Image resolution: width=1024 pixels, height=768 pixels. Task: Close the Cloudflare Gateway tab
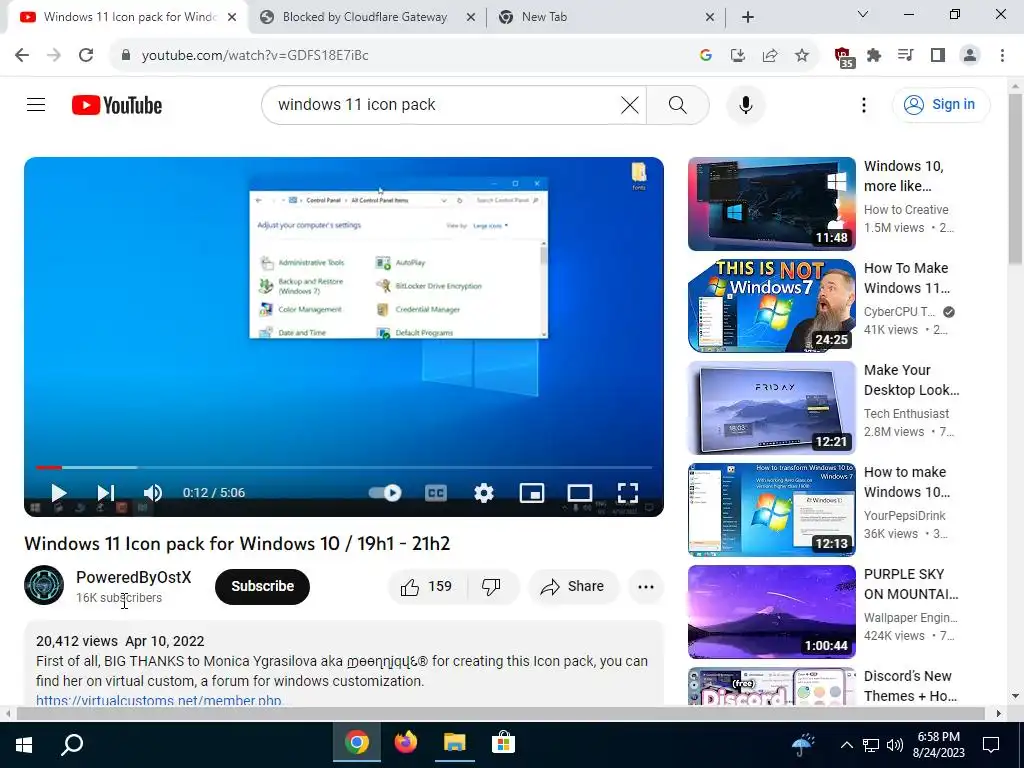[x=470, y=17]
